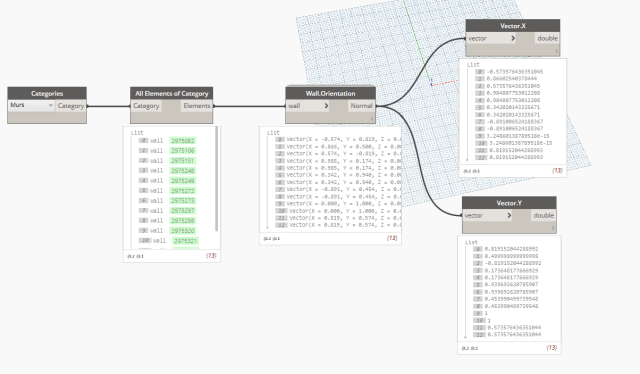
Task: Open chevron next to Vector.Y vector input
Action: tap(509, 216)
